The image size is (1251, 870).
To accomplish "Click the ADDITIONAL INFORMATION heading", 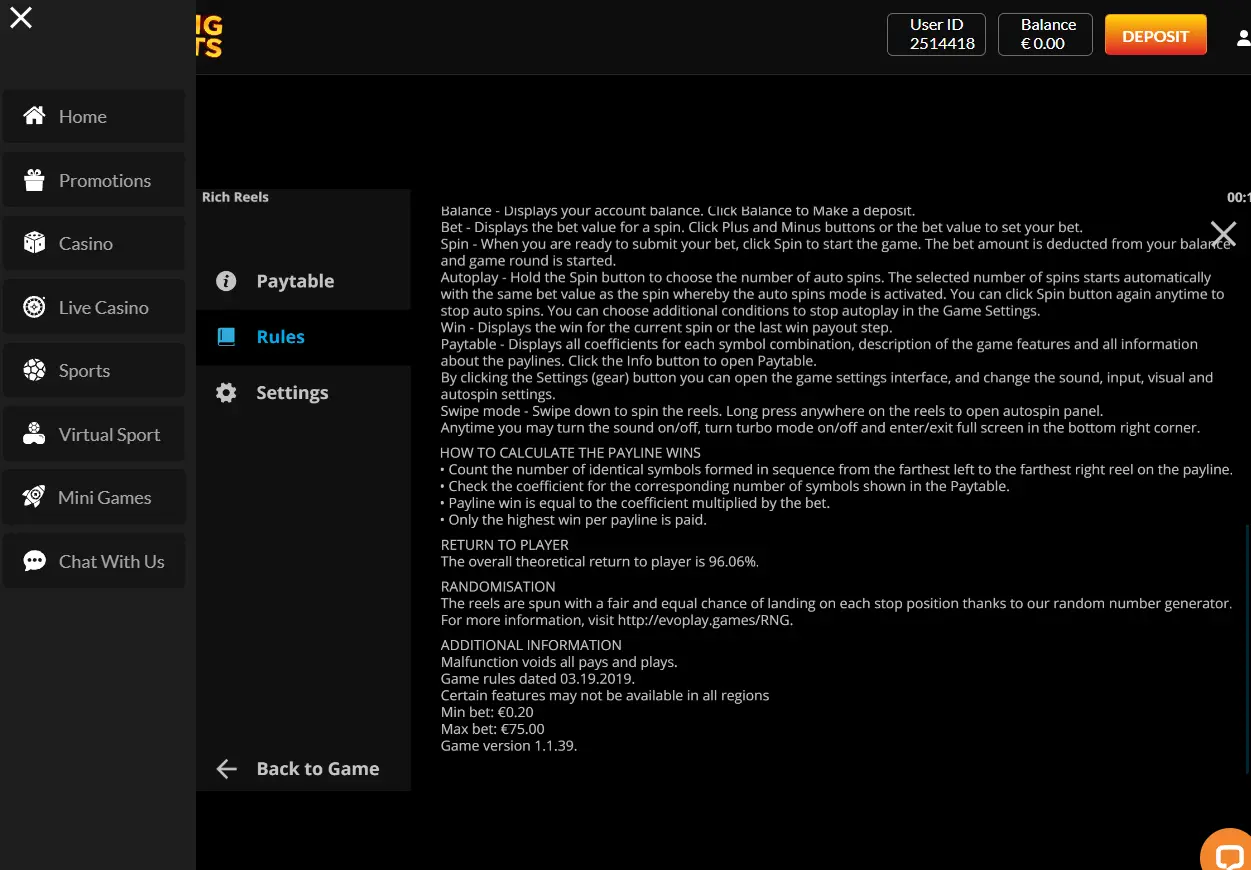I will (x=531, y=645).
